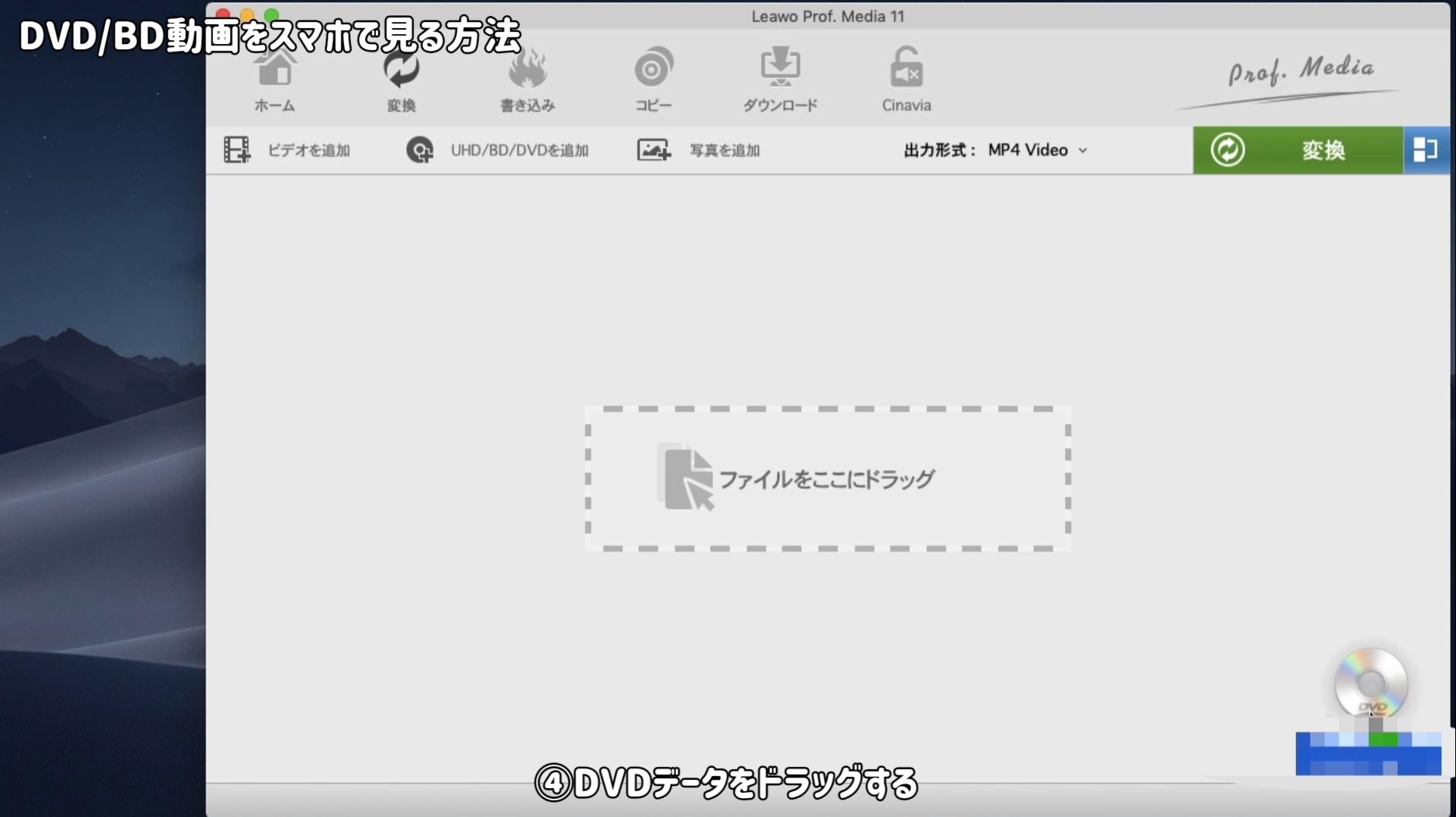This screenshot has width=1456, height=817.
Task: Click ビデオを追加 to add video
Action: pyautogui.click(x=287, y=150)
